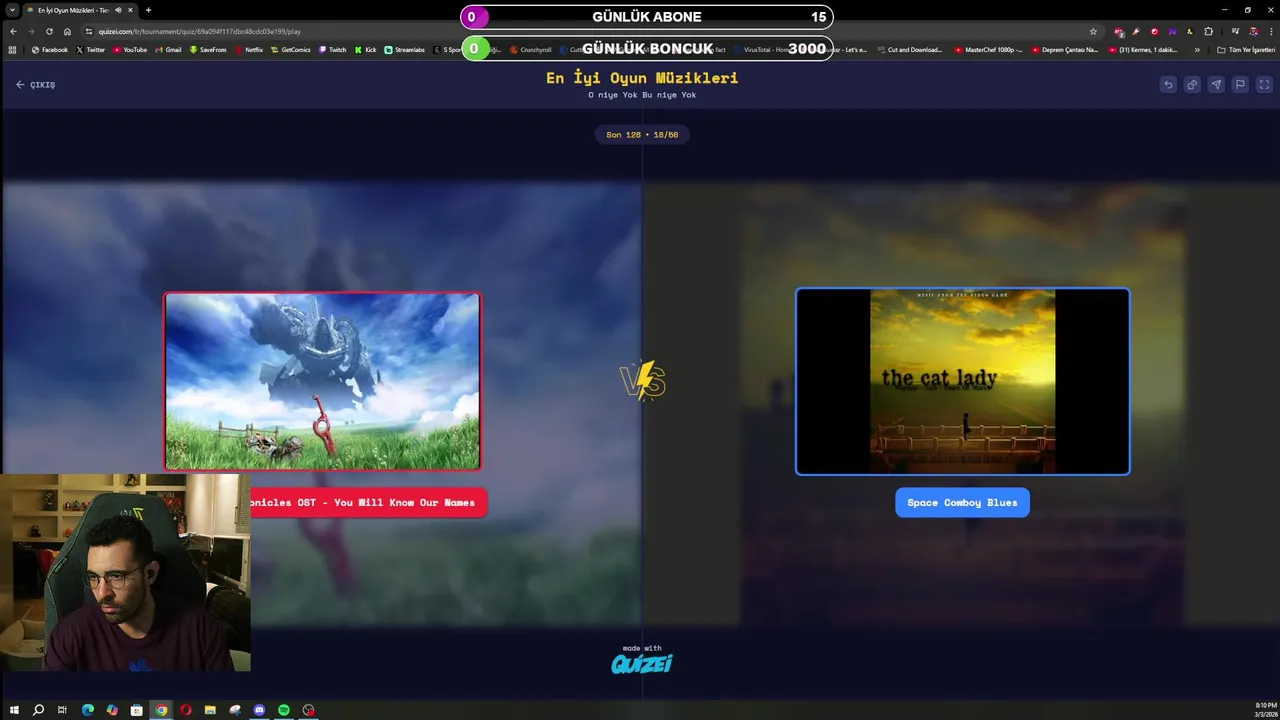Screen dimensions: 1280x720
Task: Click the undo arrow icon in quiz header
Action: [x=1168, y=85]
